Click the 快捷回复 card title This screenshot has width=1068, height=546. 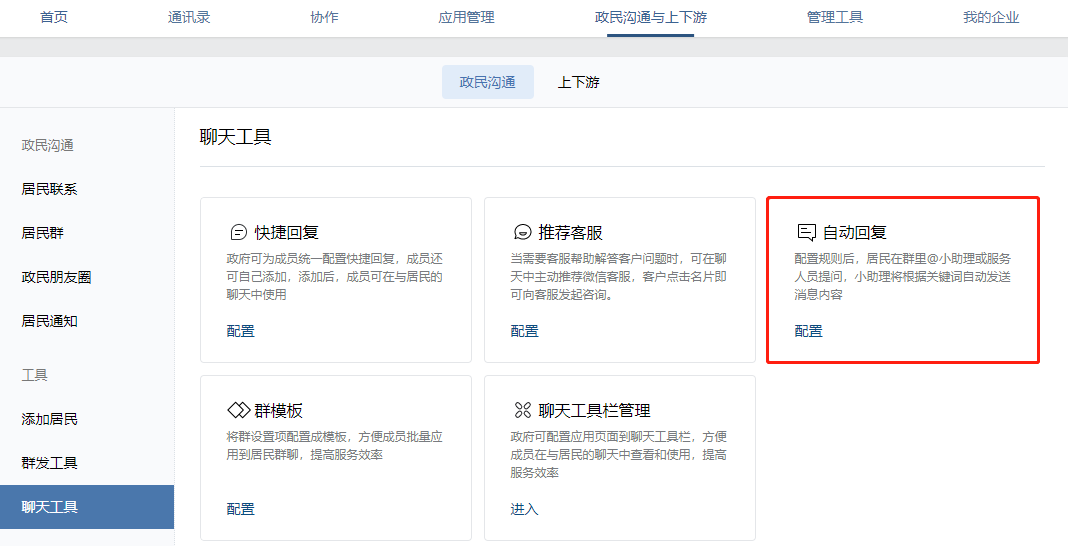click(287, 233)
